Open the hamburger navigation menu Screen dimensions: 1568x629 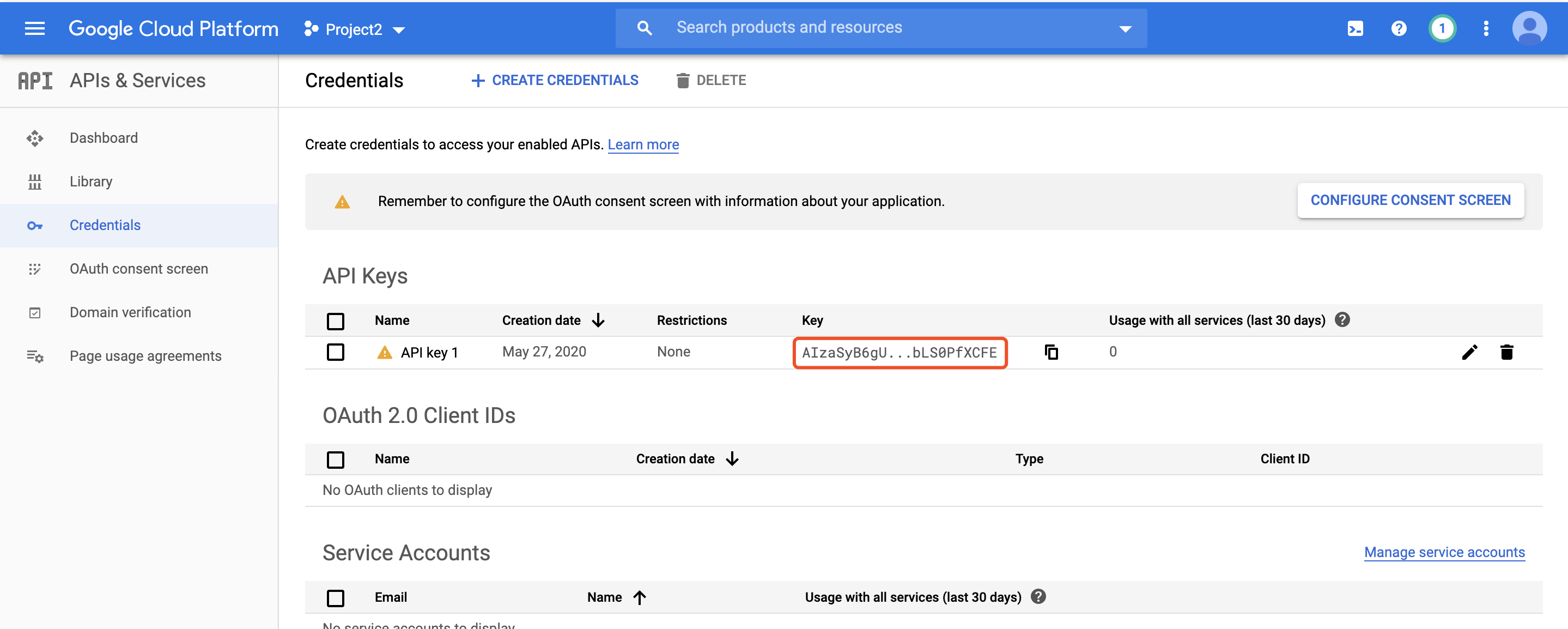click(x=35, y=29)
